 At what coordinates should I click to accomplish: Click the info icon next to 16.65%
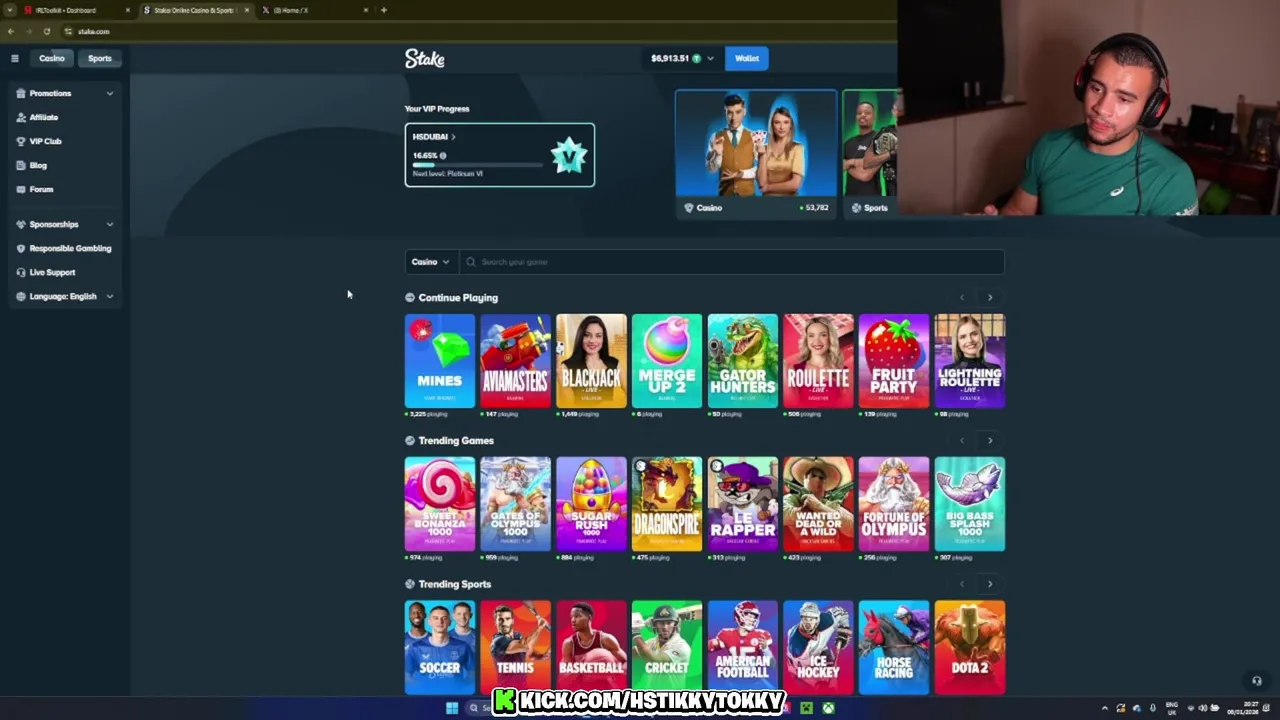443,156
